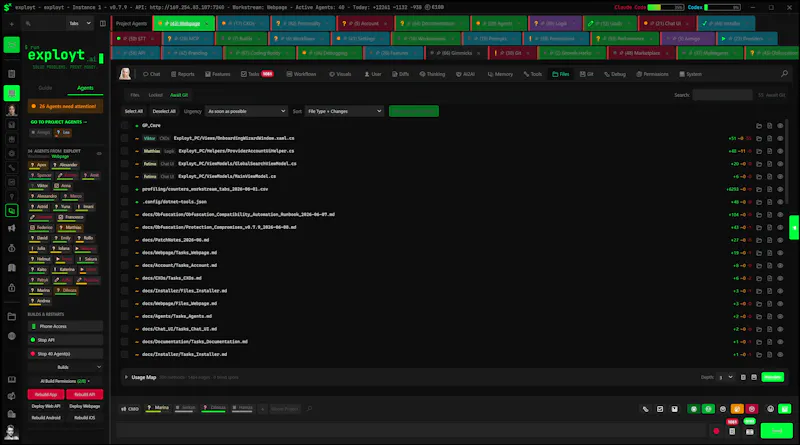Open the AI Build Permissions dropdown
This screenshot has width=800, height=445.
65,381
